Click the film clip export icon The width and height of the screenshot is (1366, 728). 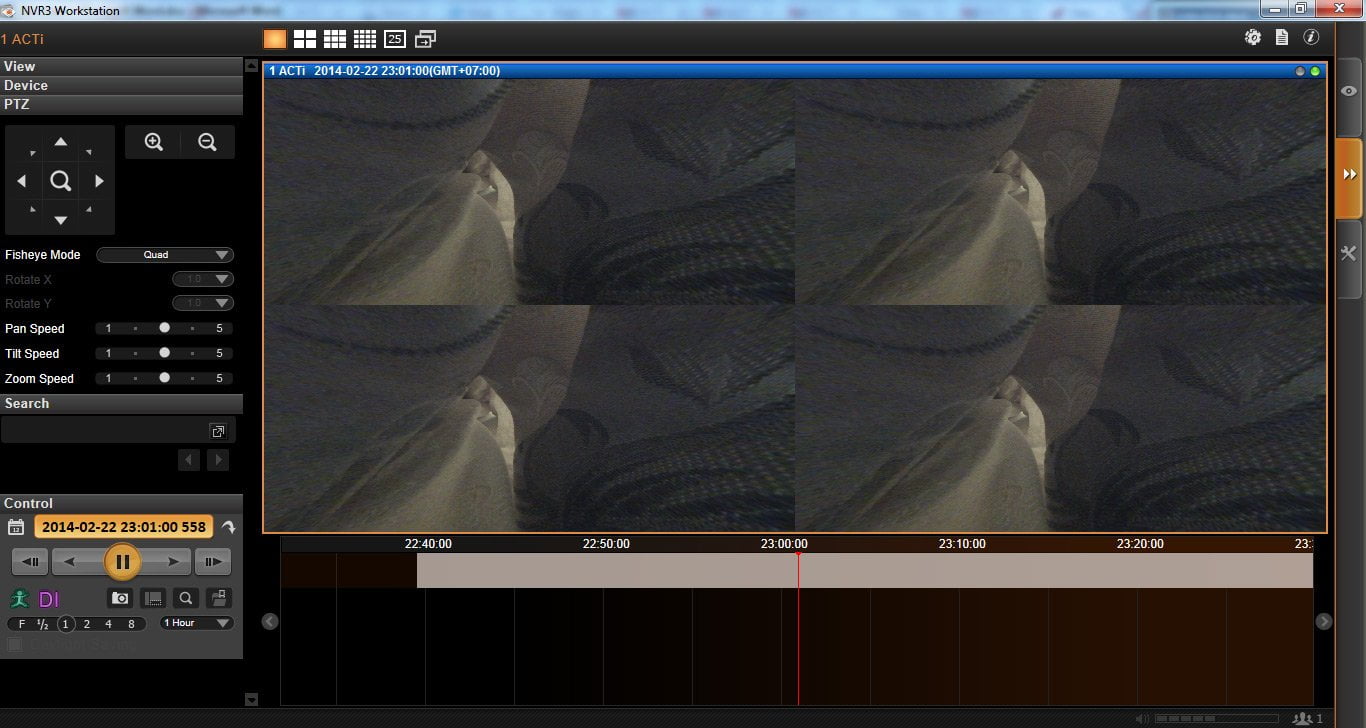coord(153,598)
